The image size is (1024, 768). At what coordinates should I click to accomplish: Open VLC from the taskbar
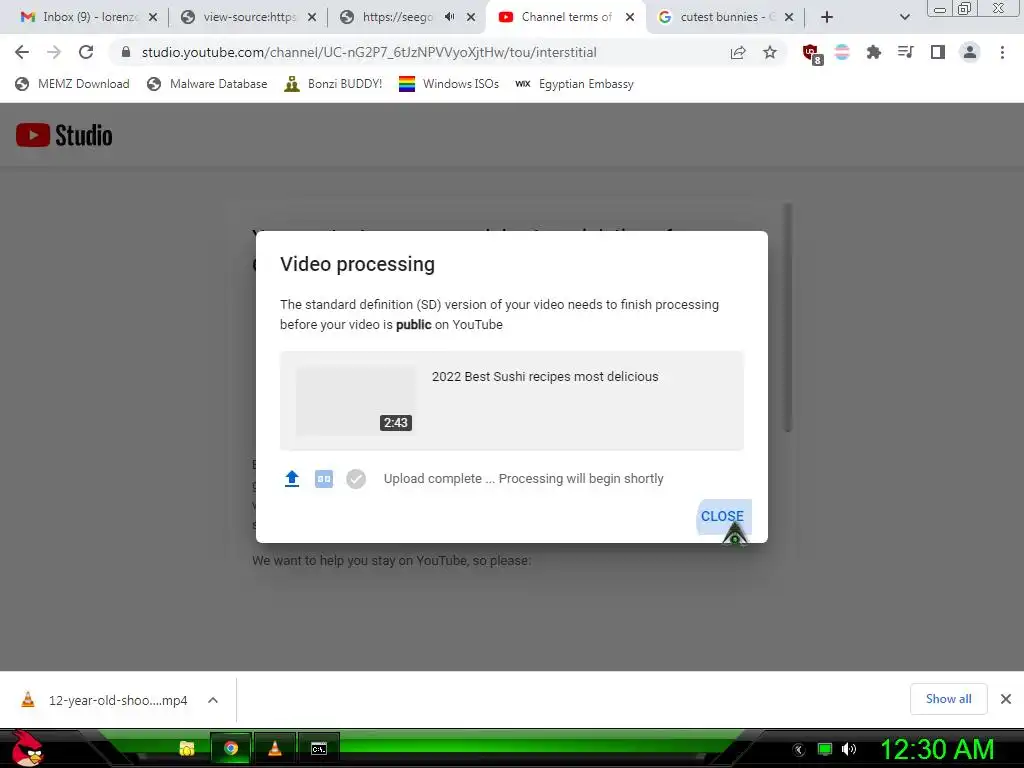275,748
